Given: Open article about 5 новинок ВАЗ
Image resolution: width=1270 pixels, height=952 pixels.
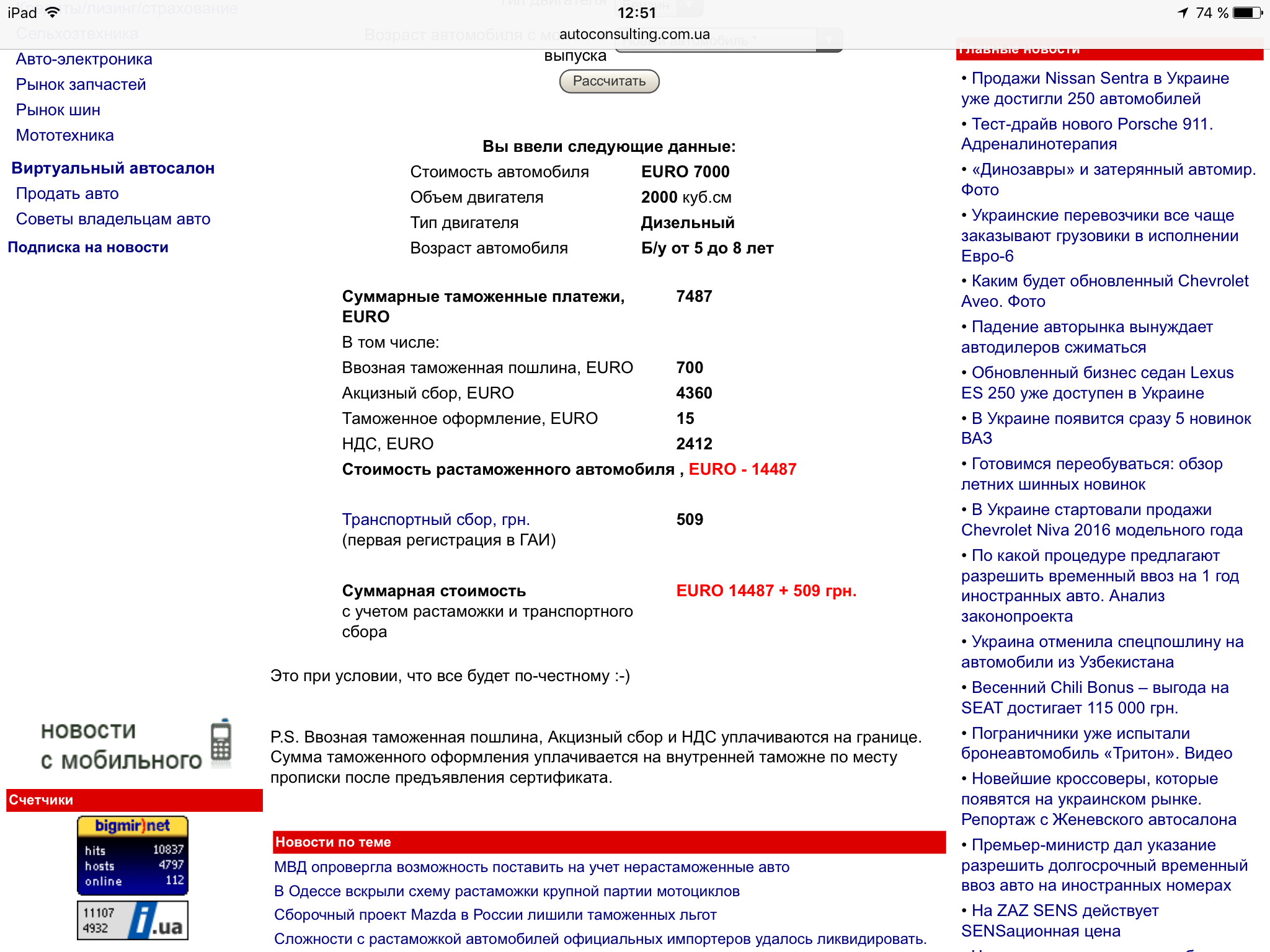Looking at the screenshot, I should (x=1106, y=428).
